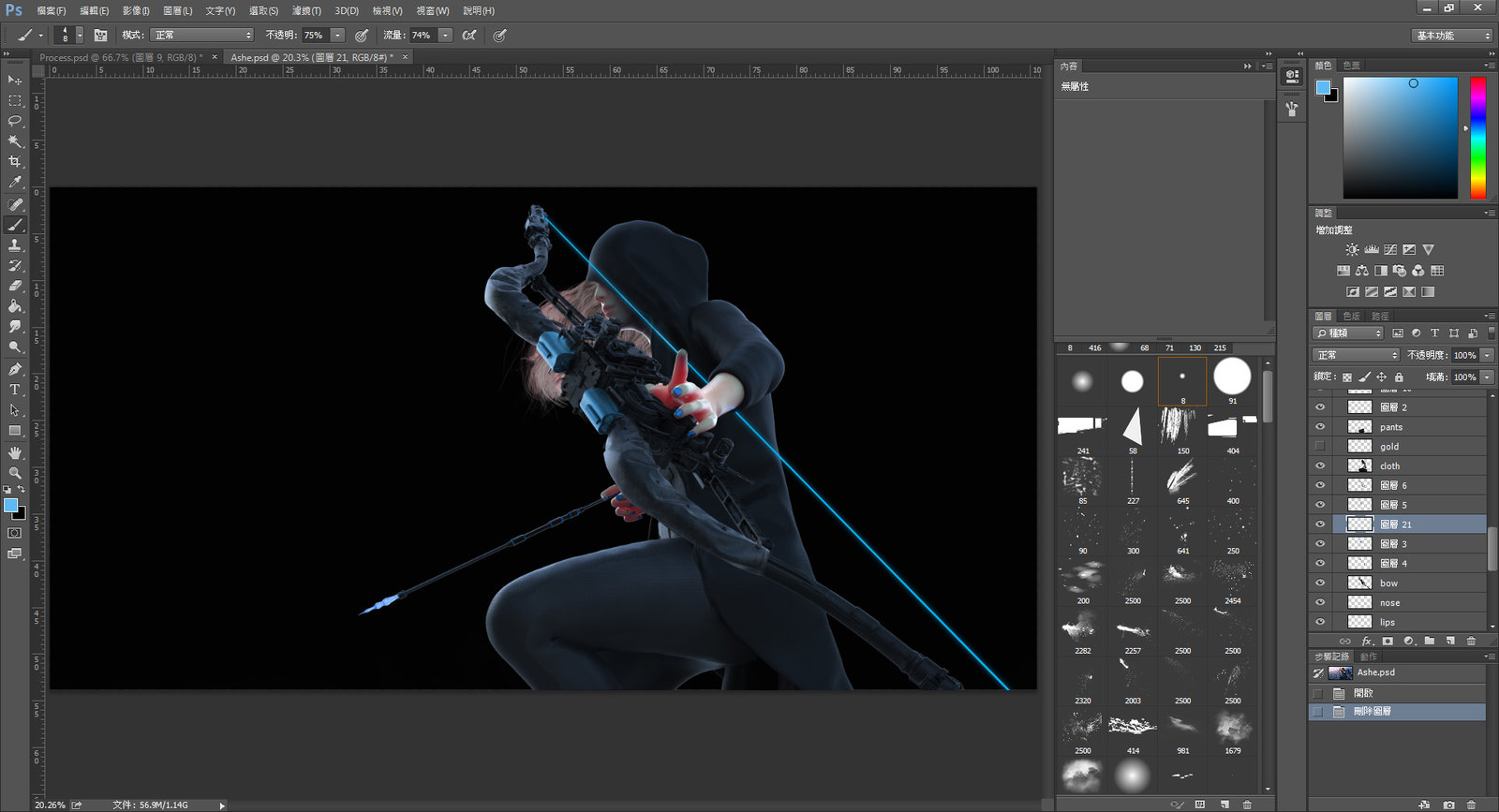Viewport: 1499px width, 812px height.
Task: Add a Brightness/Contrast adjustment
Action: pos(1352,250)
